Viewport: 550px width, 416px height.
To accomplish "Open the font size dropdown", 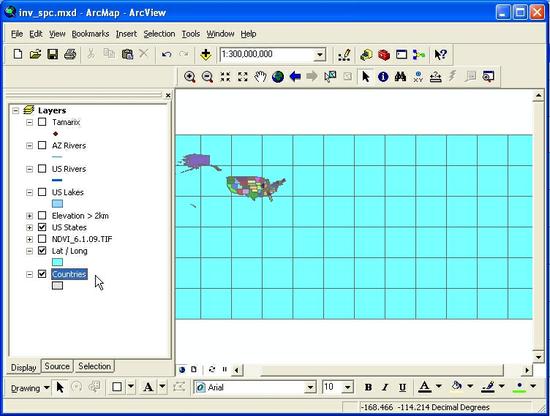I will [347, 388].
